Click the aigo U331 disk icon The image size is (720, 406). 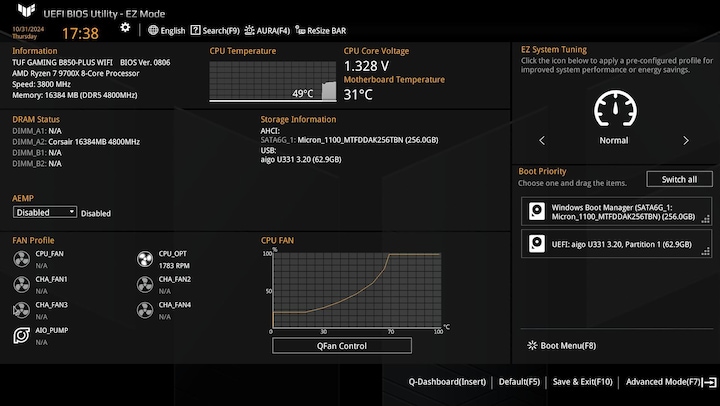click(536, 244)
